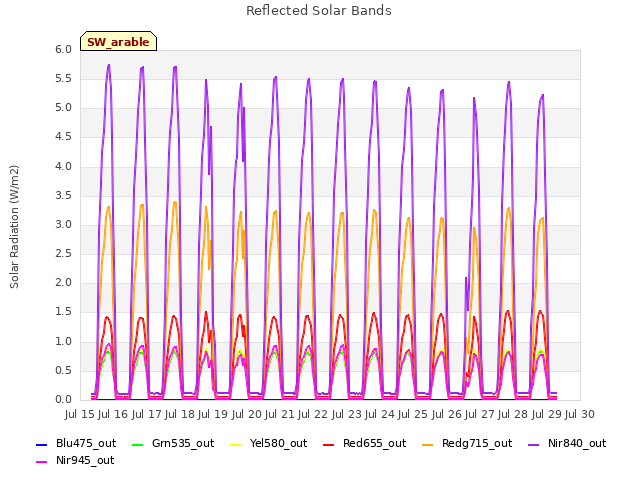Screen dimensions: 640x480
Task: Click the 6.0 y-axis tick label
Action: click(63, 50)
